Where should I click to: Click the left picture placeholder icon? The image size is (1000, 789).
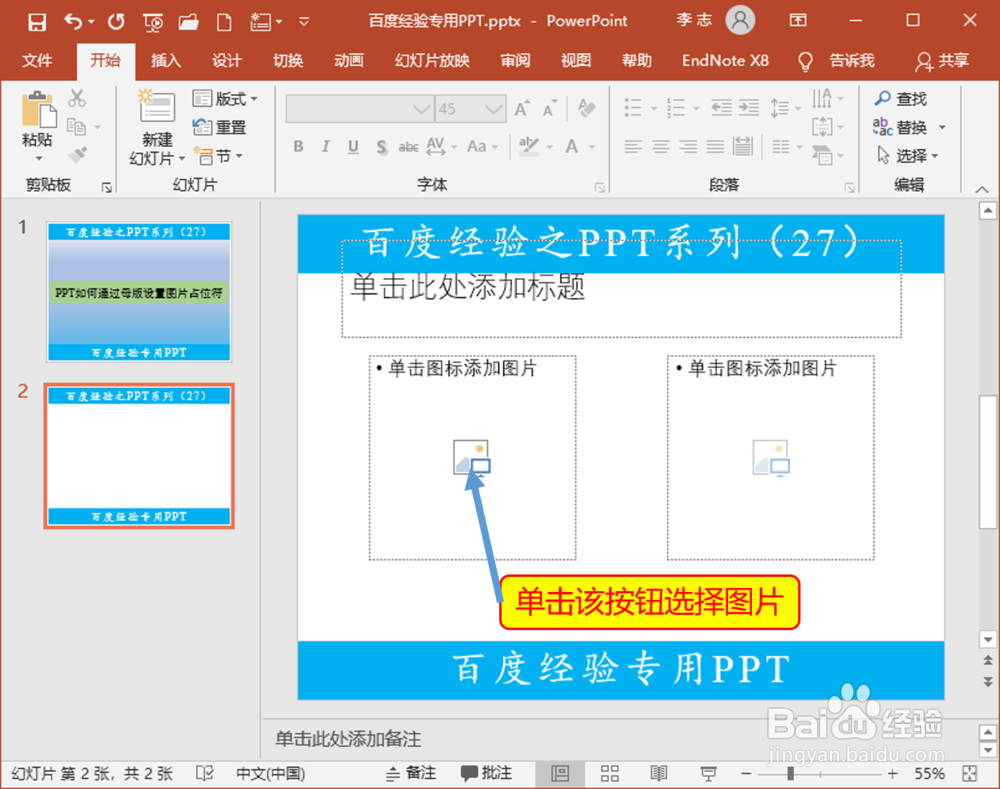472,458
